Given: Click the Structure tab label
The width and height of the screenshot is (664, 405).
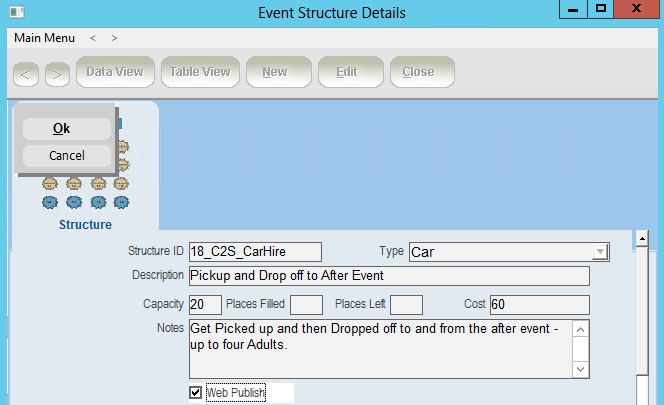Looking at the screenshot, I should (x=86, y=225).
